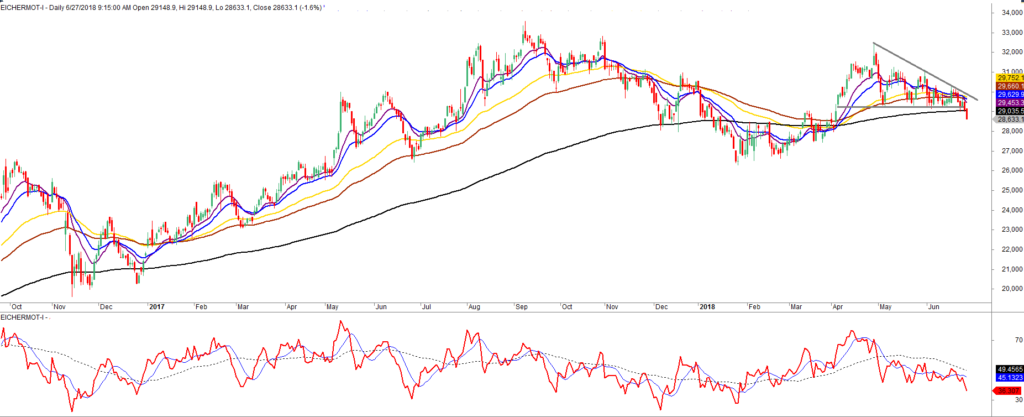Click the red oscillator current value tag

1008,391
